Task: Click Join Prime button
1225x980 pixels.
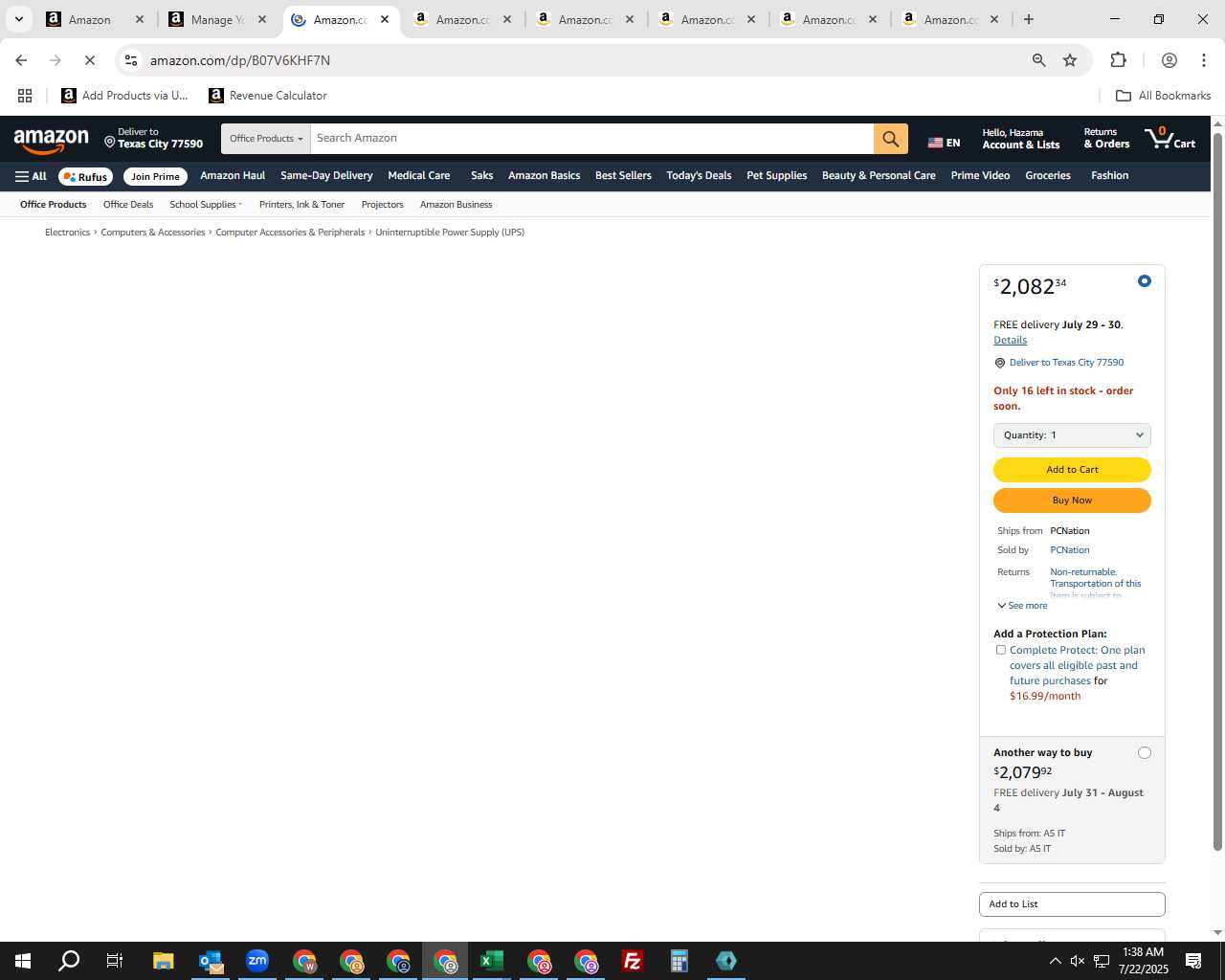Action: pyautogui.click(x=155, y=176)
